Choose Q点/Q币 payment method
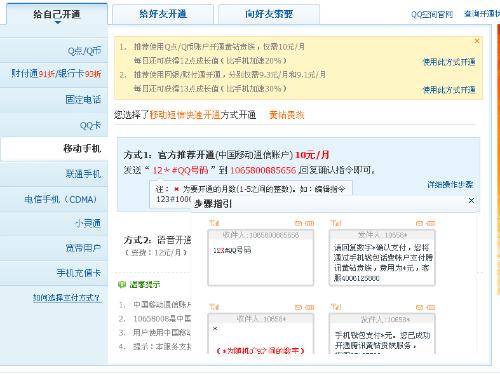This screenshot has height=374, width=500. (x=54, y=51)
